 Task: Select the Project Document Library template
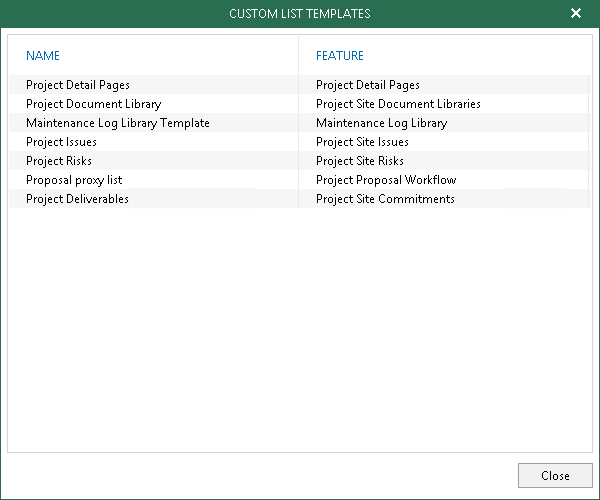click(93, 104)
